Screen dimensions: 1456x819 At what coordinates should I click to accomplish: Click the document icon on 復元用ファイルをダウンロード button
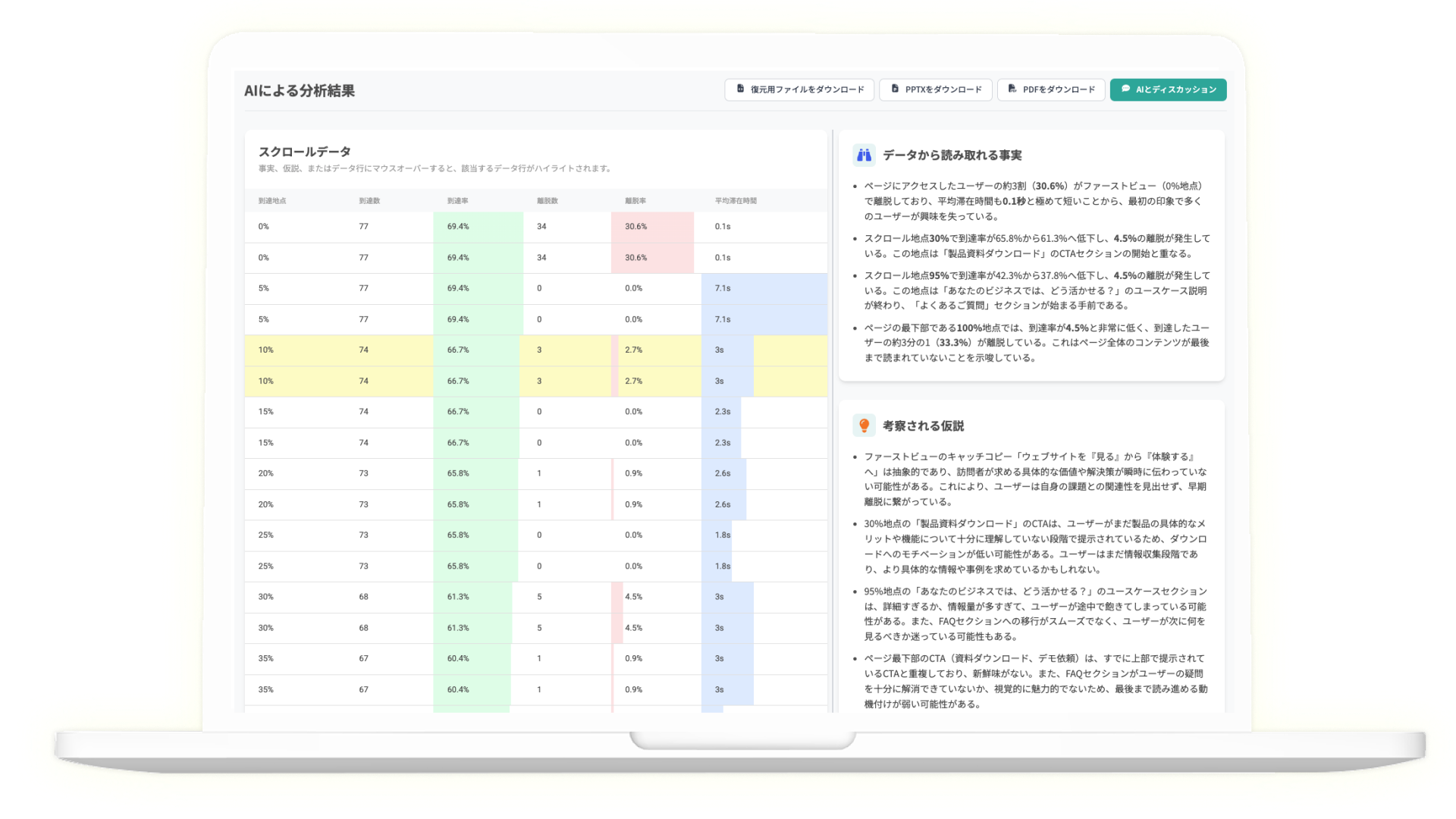[x=739, y=89]
